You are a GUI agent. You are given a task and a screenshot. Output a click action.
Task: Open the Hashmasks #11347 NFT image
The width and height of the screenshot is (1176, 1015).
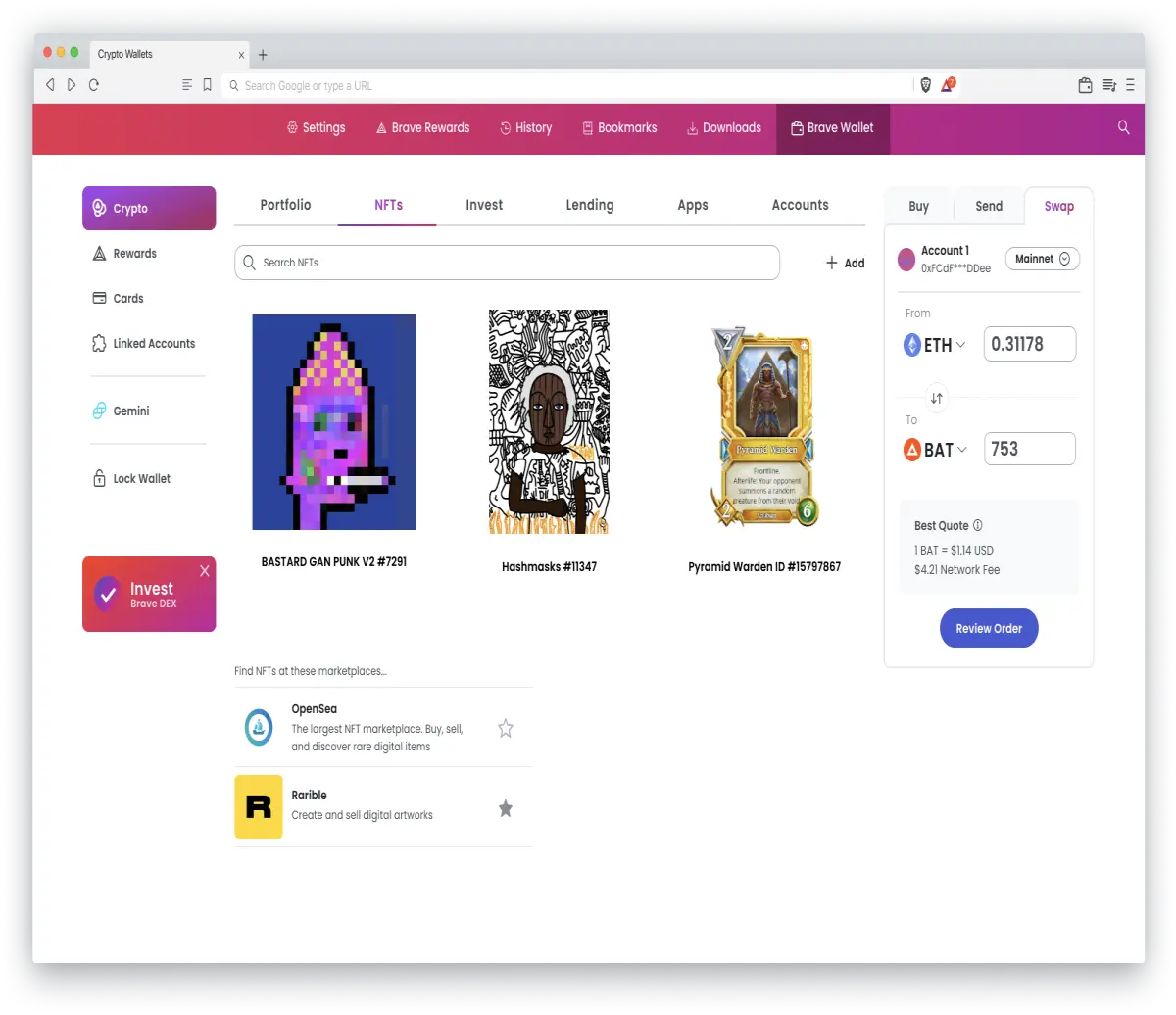coord(549,422)
